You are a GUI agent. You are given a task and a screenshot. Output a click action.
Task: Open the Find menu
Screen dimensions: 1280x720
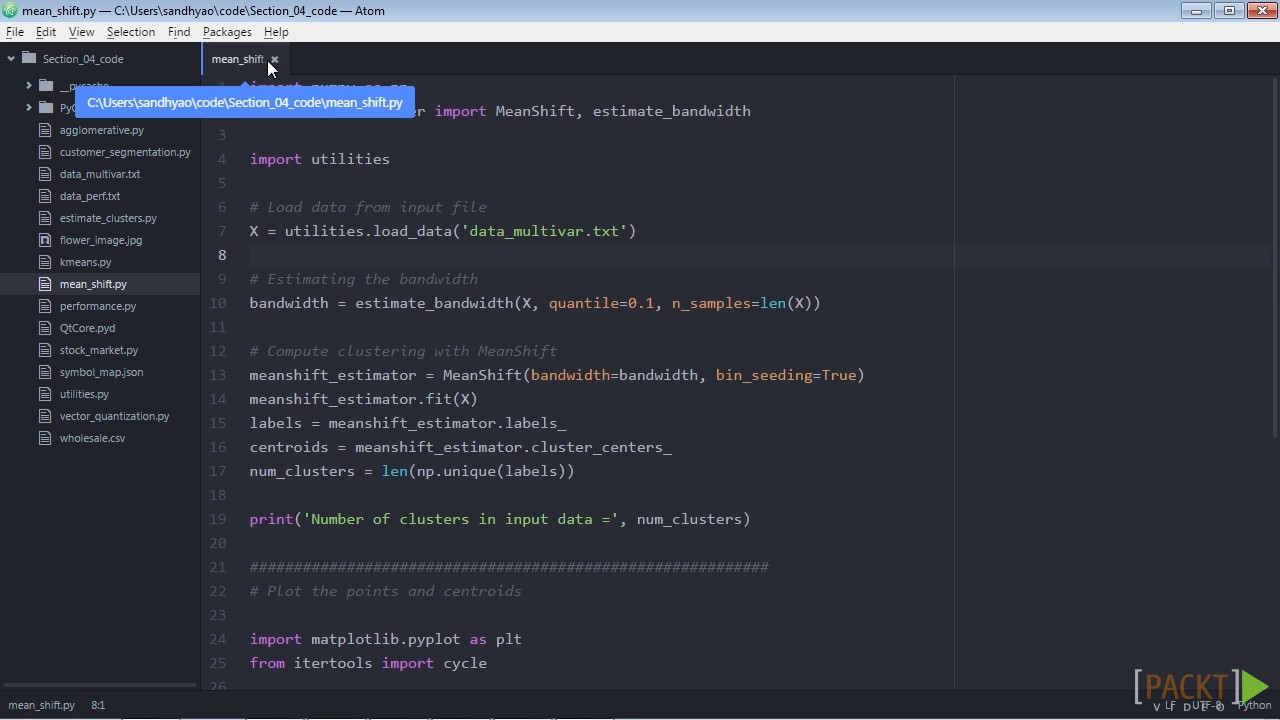coord(179,32)
